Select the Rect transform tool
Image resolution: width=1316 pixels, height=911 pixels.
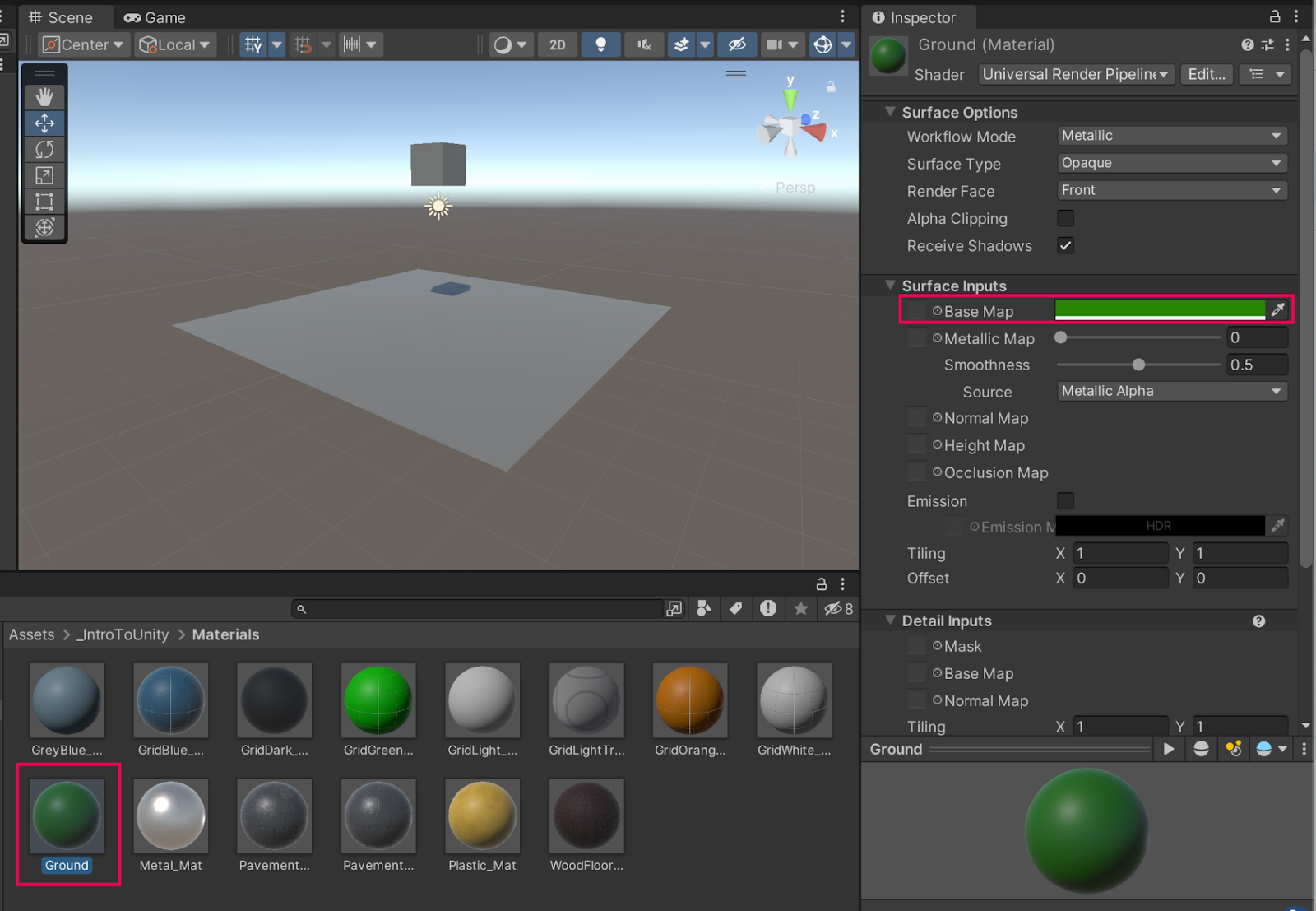[x=44, y=202]
